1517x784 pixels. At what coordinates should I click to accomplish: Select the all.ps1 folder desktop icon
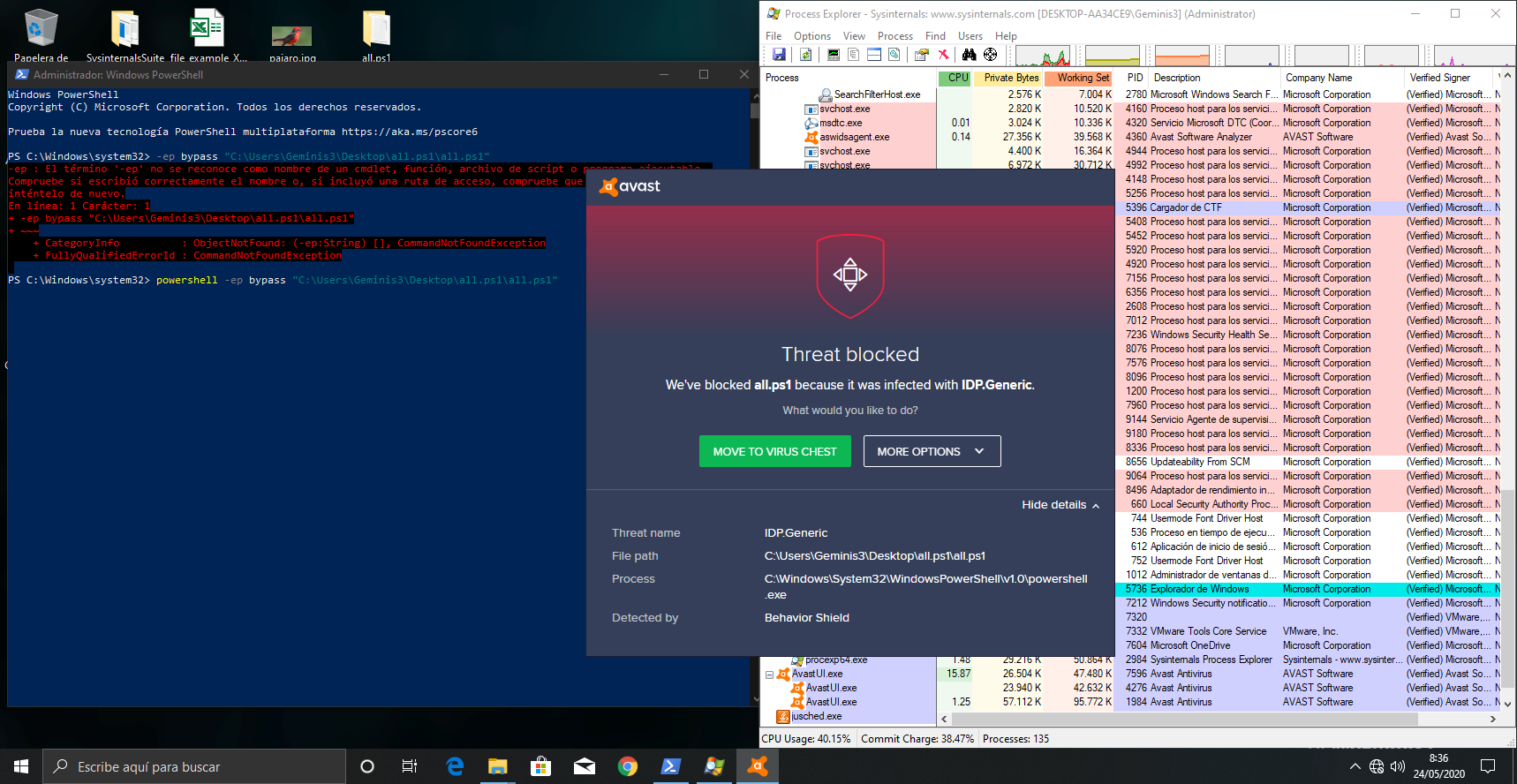pos(376,36)
